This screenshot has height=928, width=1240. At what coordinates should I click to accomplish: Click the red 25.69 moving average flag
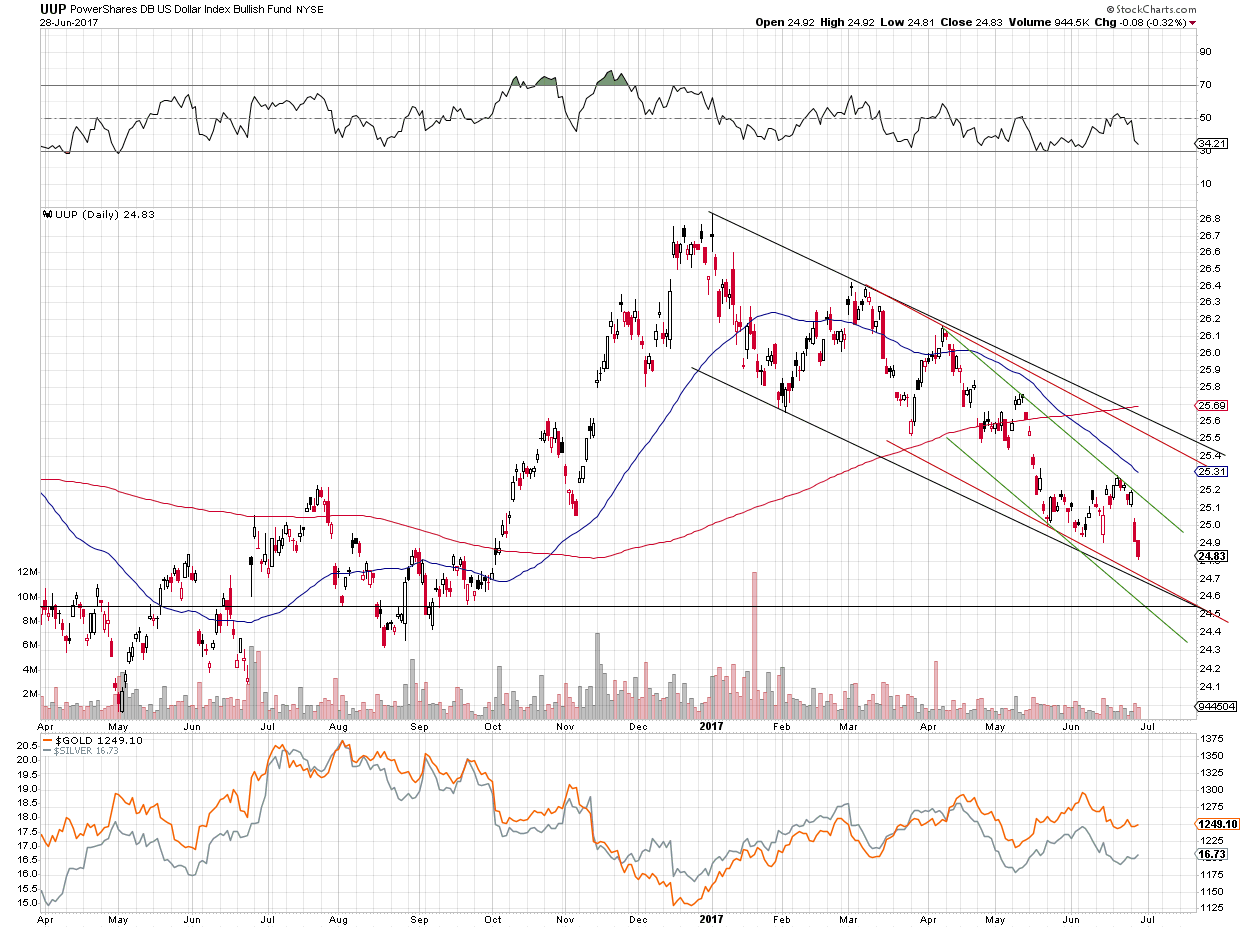point(1210,405)
